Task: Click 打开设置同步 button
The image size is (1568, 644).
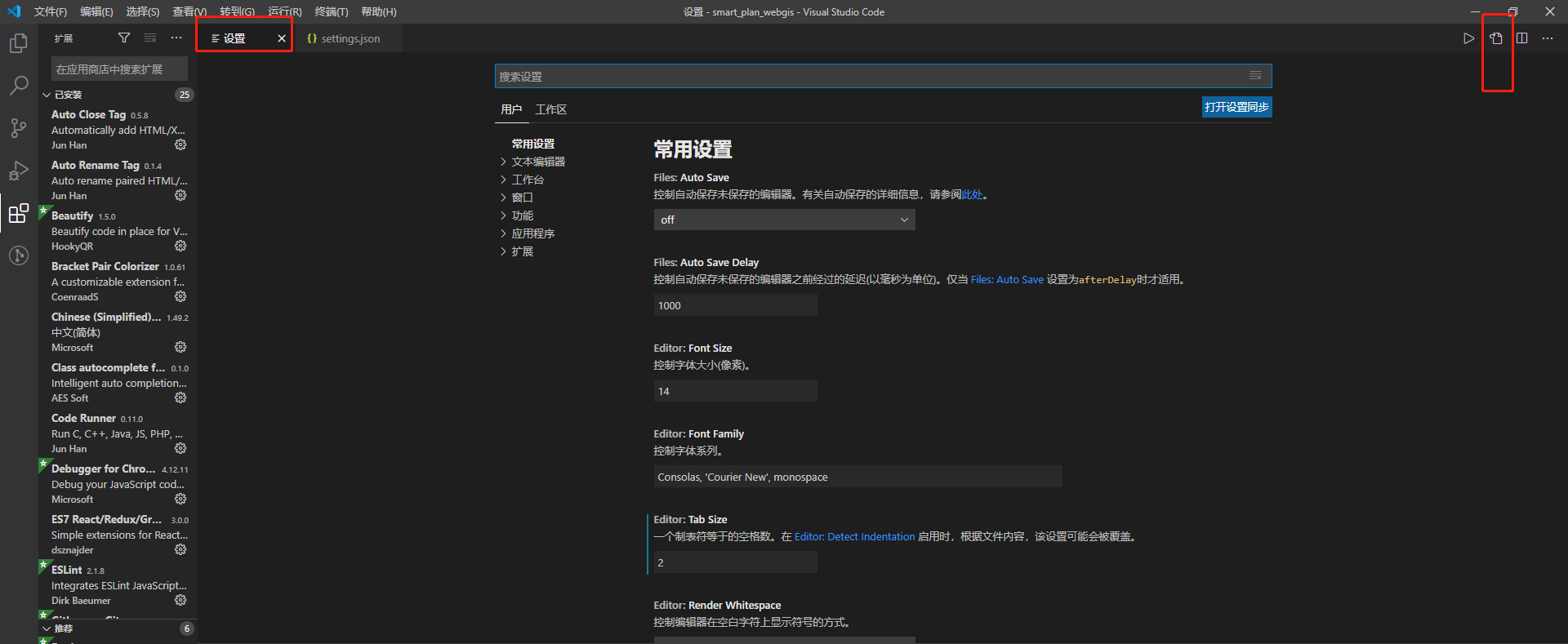Action: pos(1236,107)
